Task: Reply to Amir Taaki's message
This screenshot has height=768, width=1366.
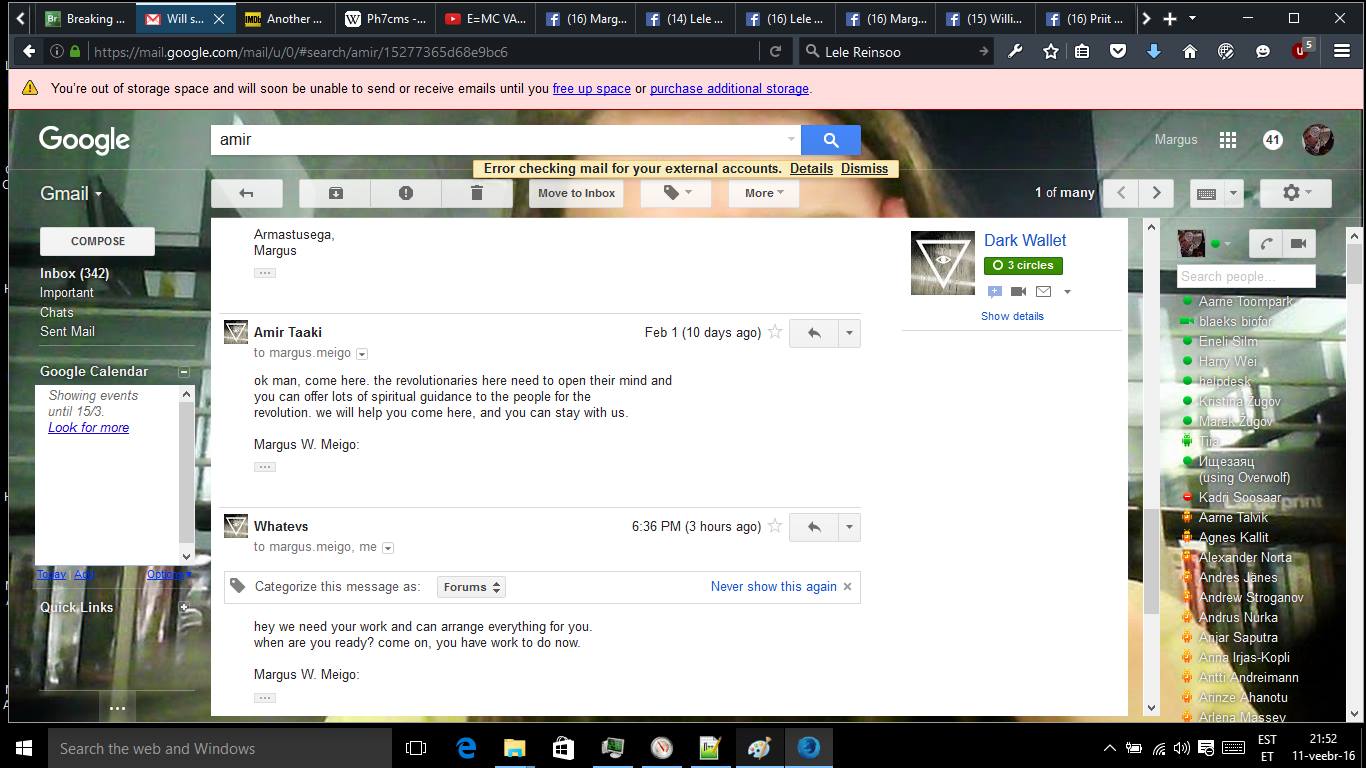Action: click(814, 333)
